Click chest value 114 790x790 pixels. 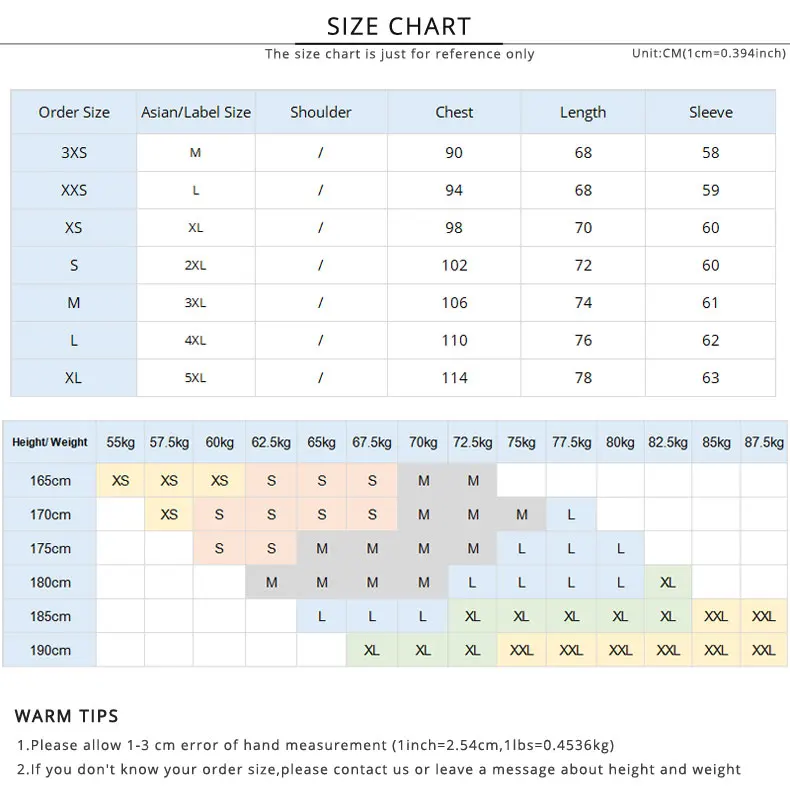point(454,378)
